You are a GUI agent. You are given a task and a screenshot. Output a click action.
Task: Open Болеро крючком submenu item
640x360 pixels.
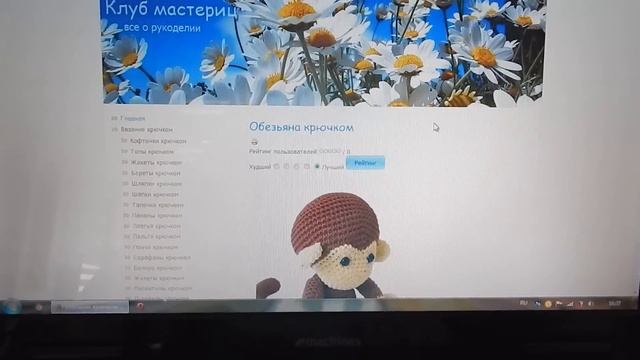point(158,268)
